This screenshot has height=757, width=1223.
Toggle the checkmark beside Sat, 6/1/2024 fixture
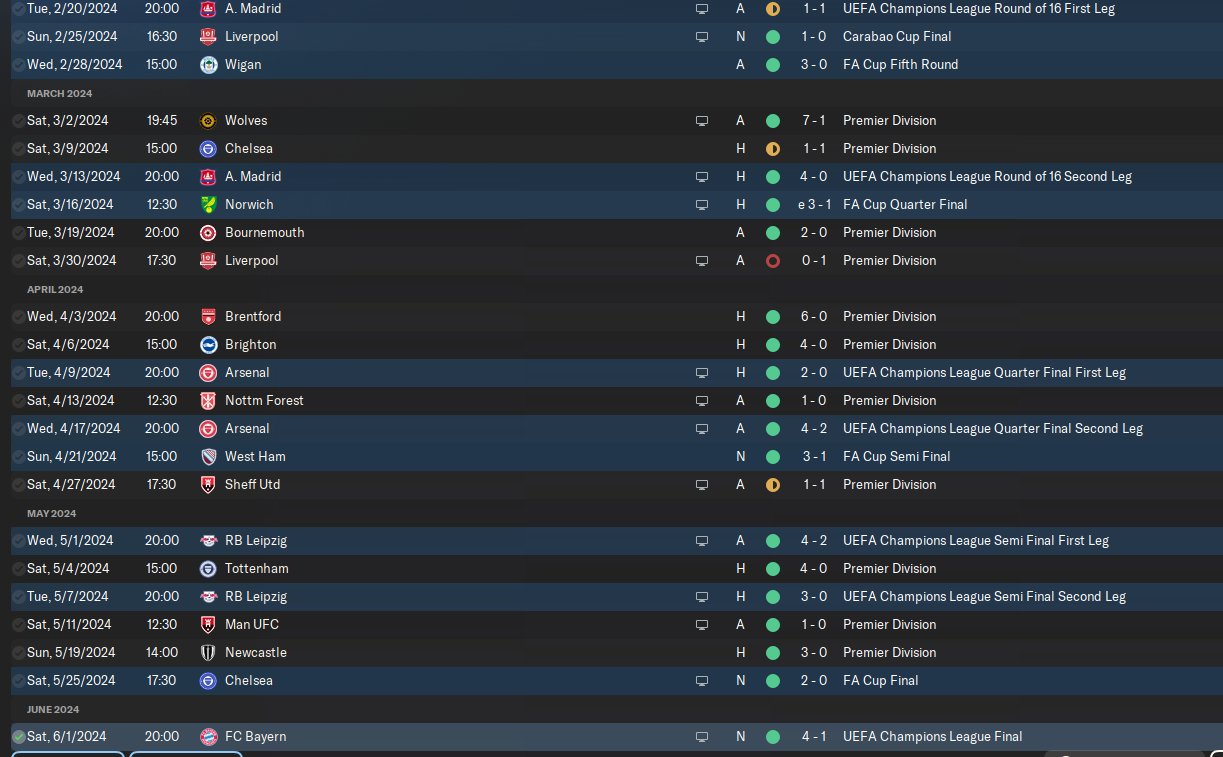pyautogui.click(x=18, y=737)
